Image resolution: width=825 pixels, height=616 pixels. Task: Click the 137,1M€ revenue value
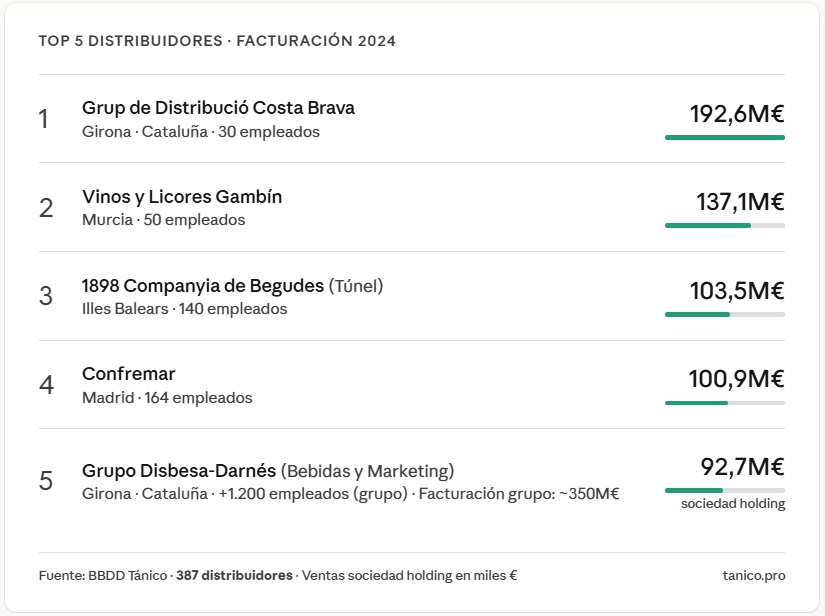click(740, 202)
